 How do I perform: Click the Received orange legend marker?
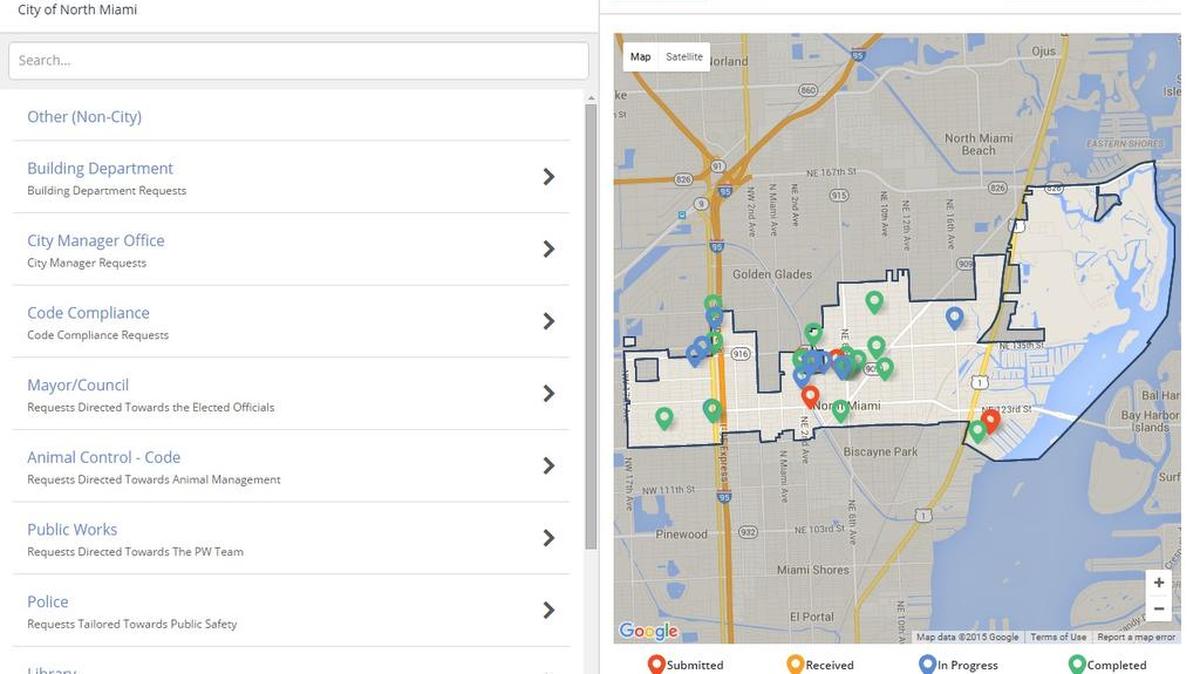(x=795, y=664)
